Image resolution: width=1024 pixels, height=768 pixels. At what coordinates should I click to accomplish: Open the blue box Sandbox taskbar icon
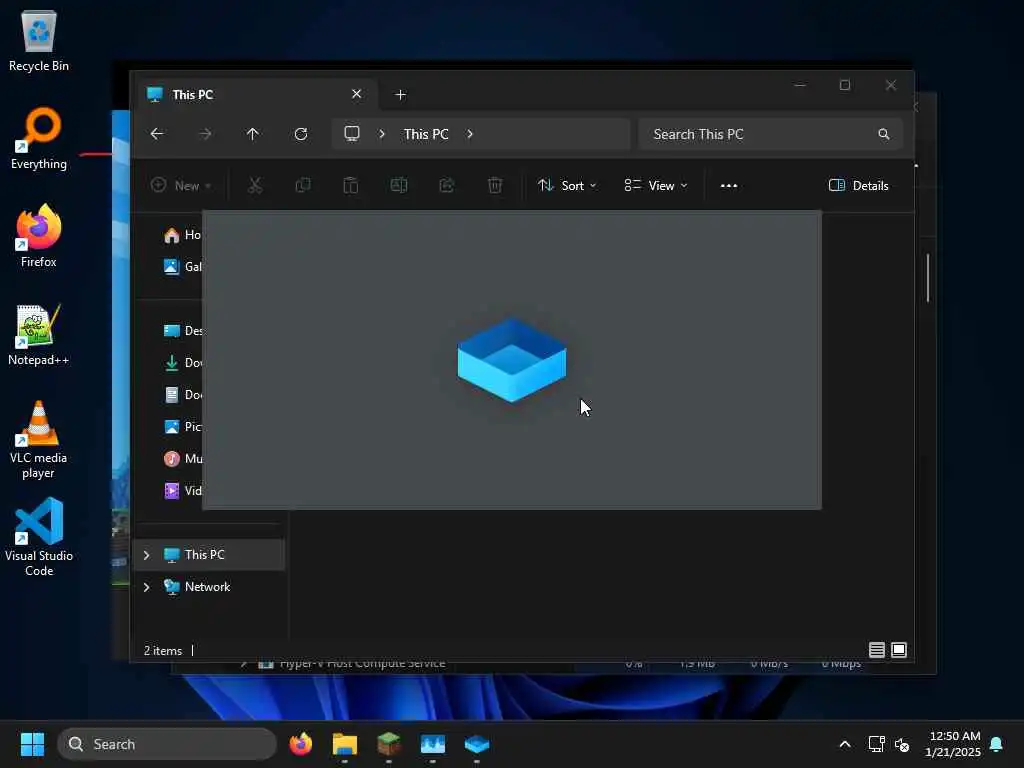click(477, 744)
